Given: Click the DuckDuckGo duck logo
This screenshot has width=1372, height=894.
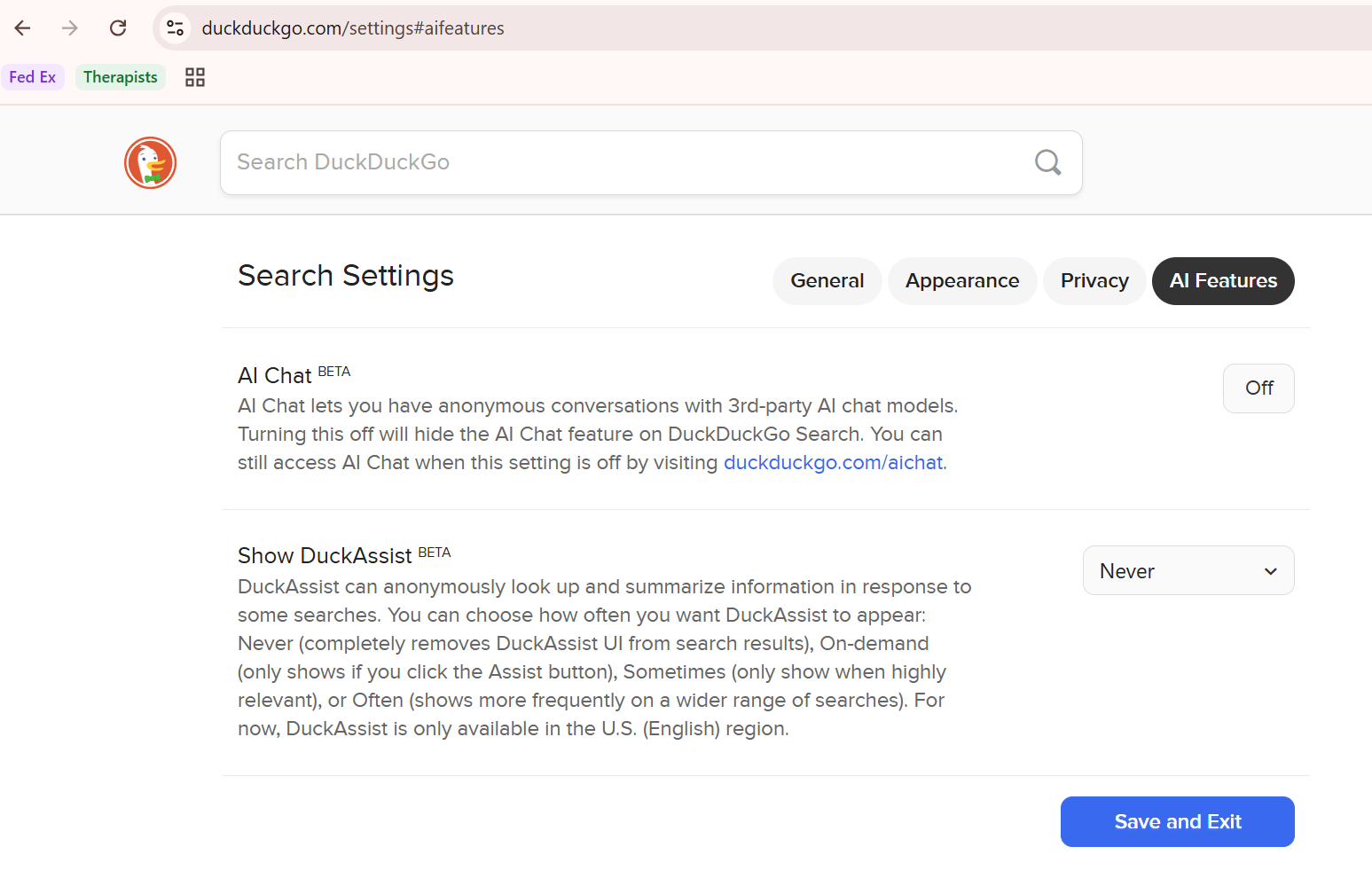Looking at the screenshot, I should pyautogui.click(x=151, y=163).
